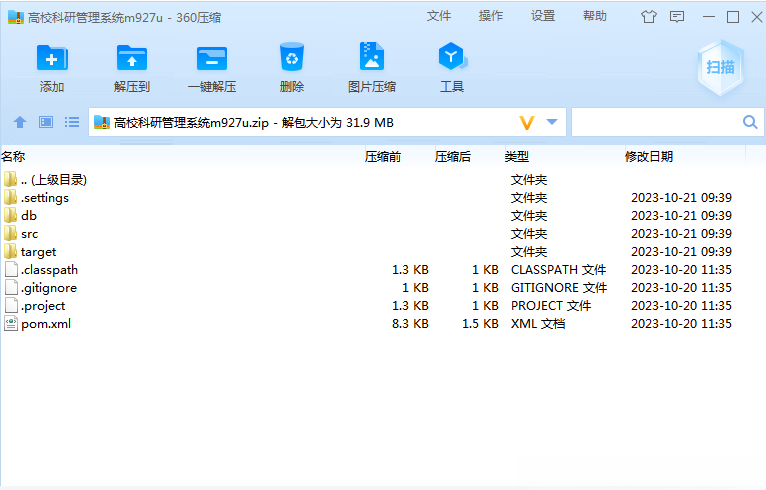Screen dimensions: 766x490
Task: Open the 设置 menu
Action: point(543,16)
